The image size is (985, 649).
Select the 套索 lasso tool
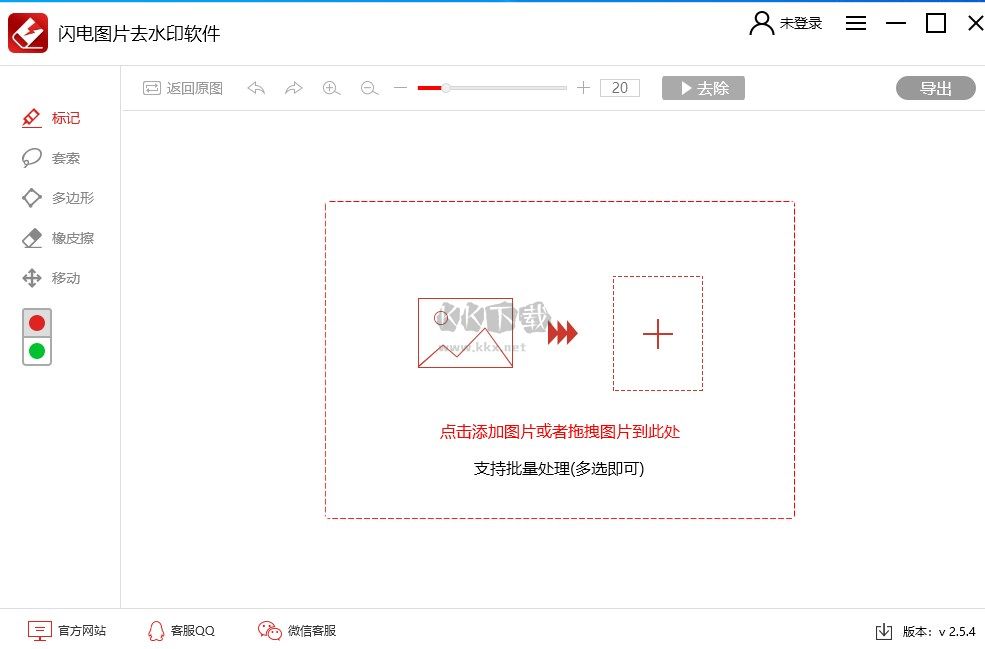point(61,158)
